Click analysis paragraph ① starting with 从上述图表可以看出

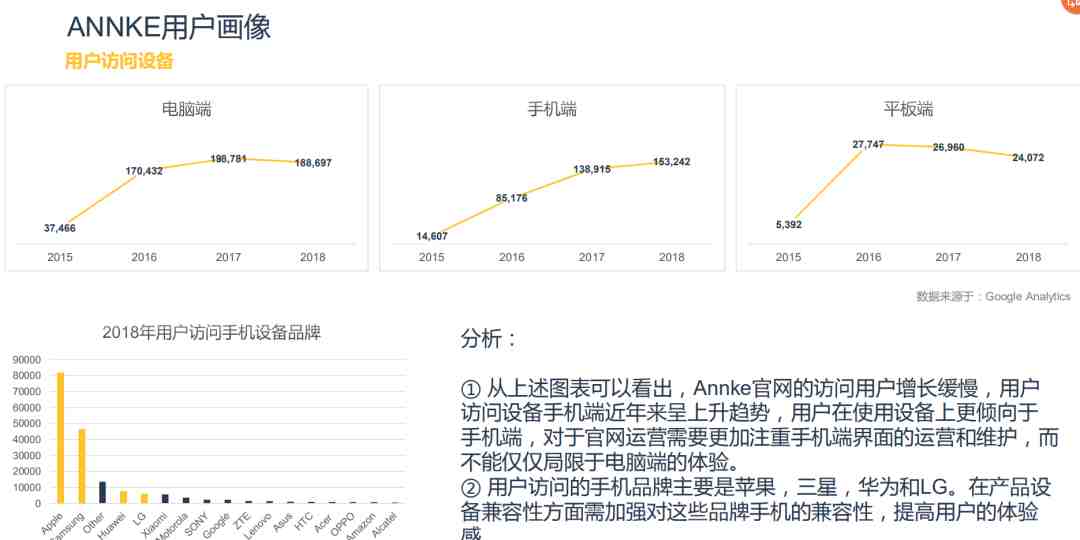pos(759,424)
